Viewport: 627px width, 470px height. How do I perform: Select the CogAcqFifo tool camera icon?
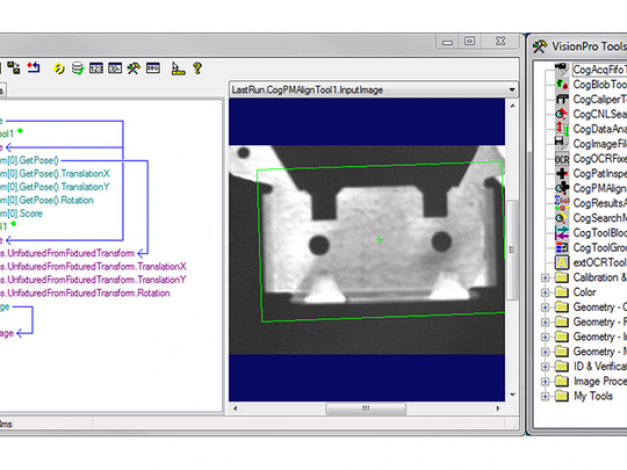562,70
